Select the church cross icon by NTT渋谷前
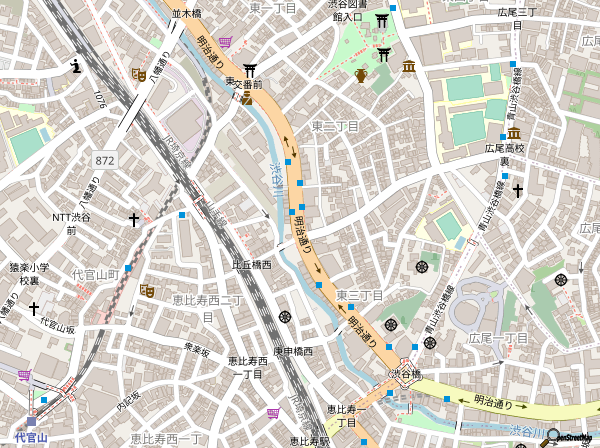This screenshot has width=600, height=448. tap(134, 220)
